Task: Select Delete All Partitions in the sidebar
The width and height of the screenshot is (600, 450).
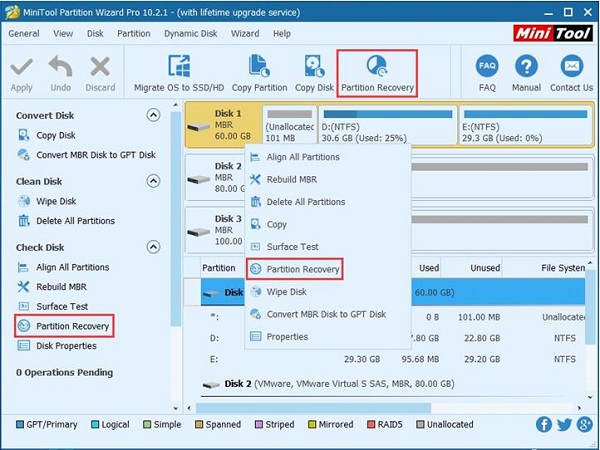Action: [66, 221]
